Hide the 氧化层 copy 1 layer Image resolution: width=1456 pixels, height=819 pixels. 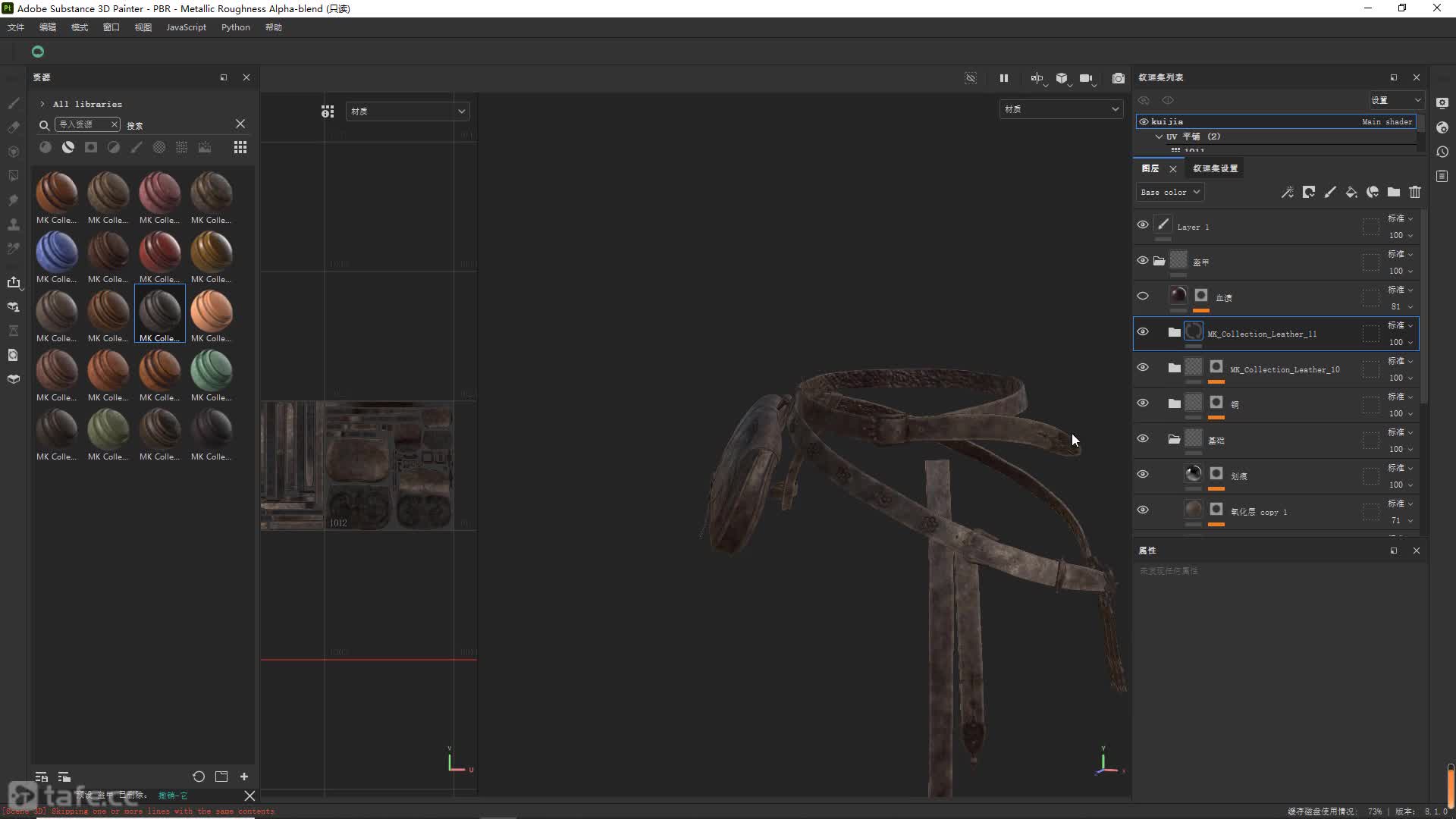[1143, 510]
